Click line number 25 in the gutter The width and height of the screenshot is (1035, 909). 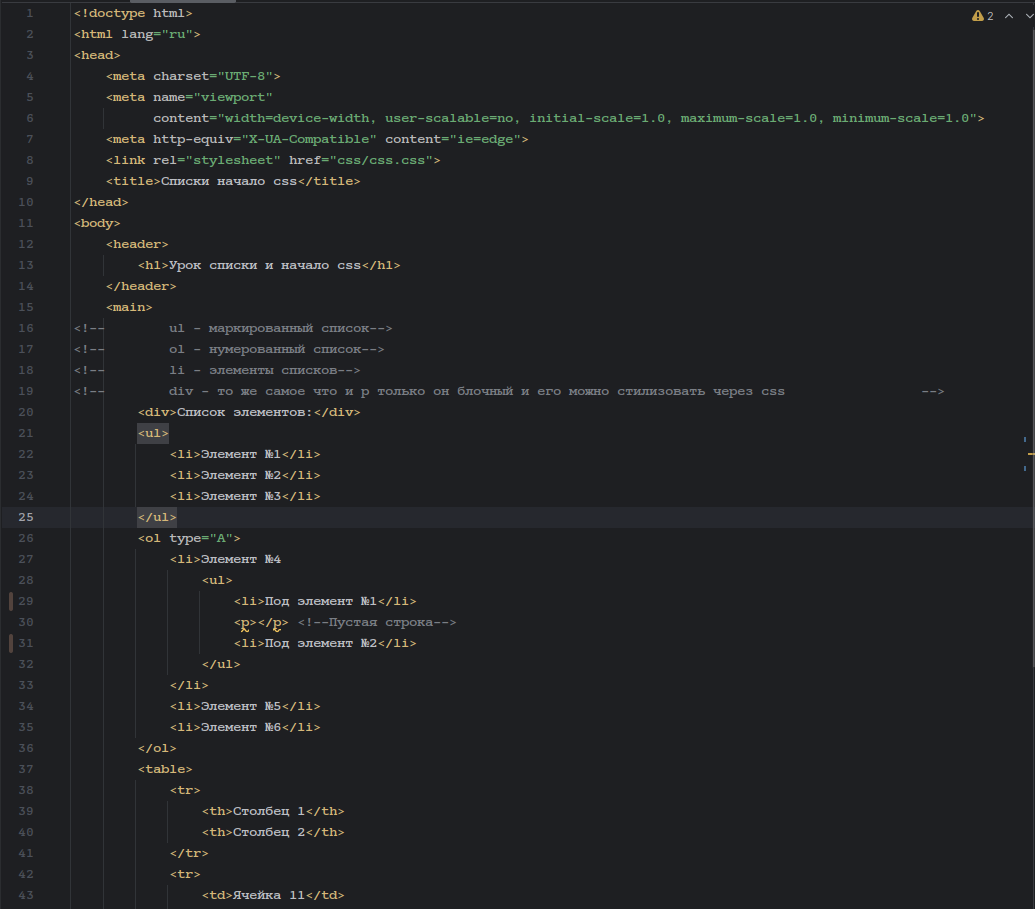[26, 517]
